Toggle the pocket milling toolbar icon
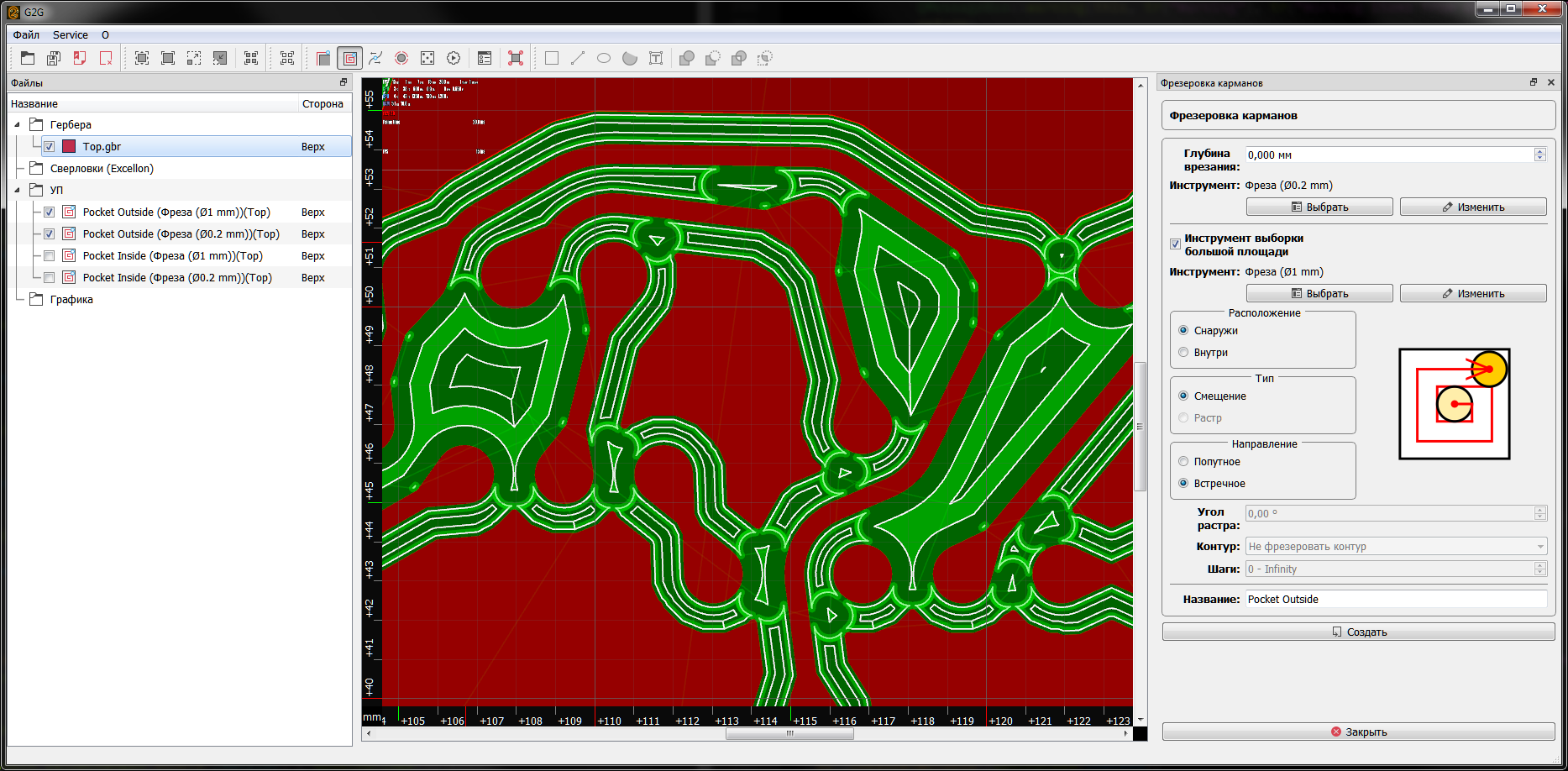The width and height of the screenshot is (1568, 771). tap(349, 58)
